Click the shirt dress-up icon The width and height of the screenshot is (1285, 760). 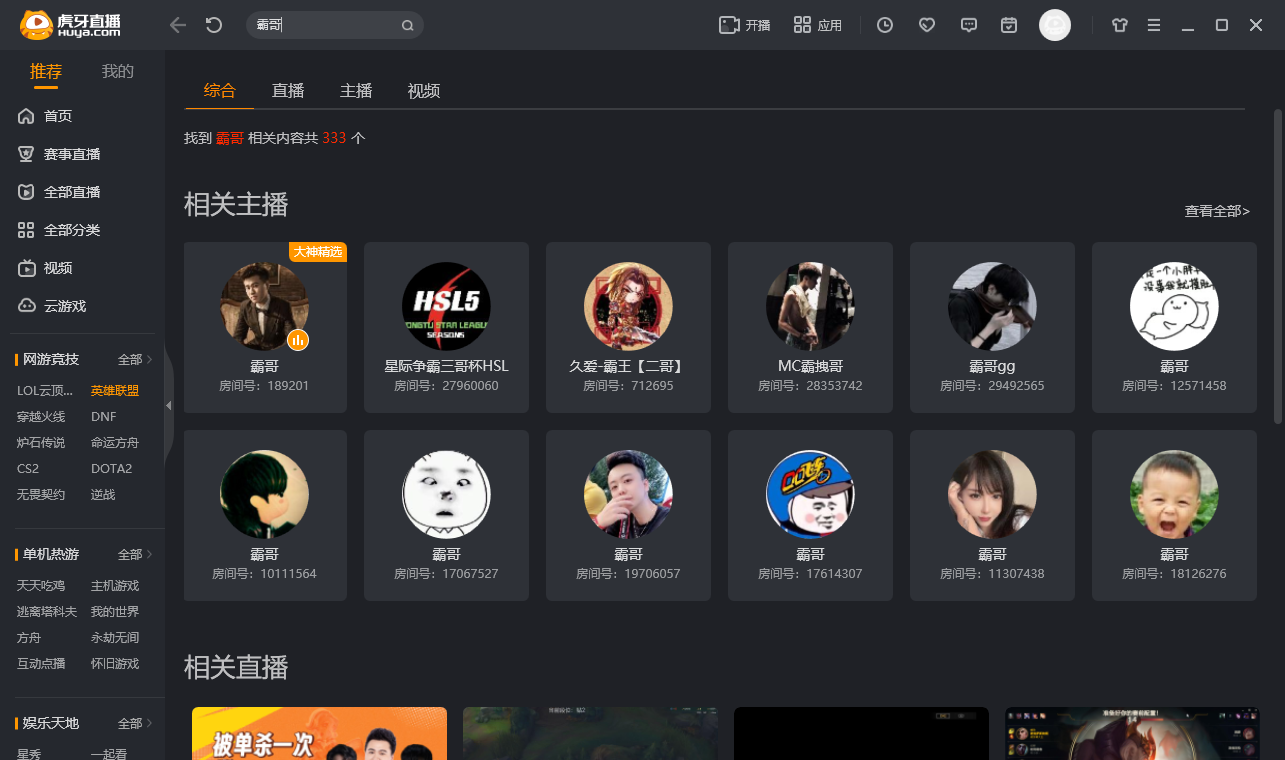tap(1119, 25)
